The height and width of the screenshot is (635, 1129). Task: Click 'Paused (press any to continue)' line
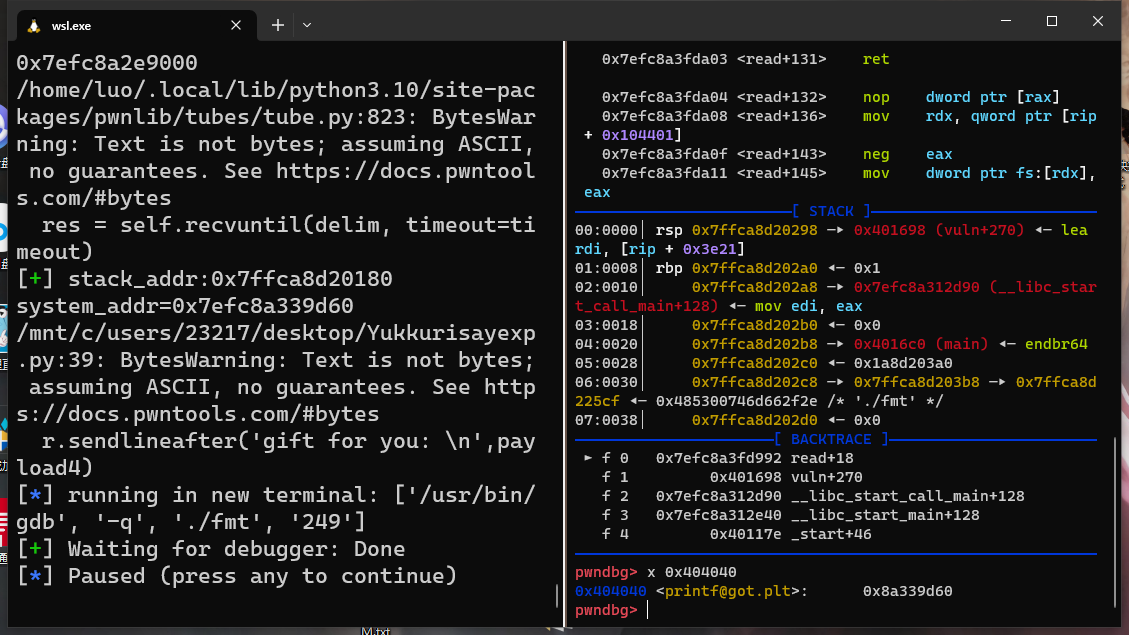(237, 576)
